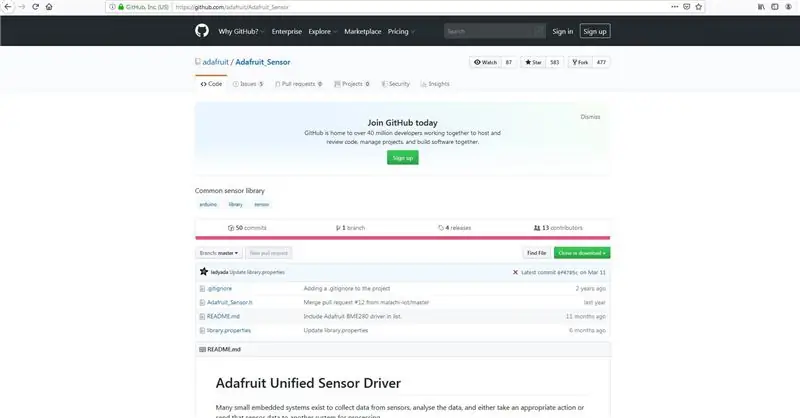Reload the page with refresh icon
The image size is (800, 418).
tap(35, 7)
